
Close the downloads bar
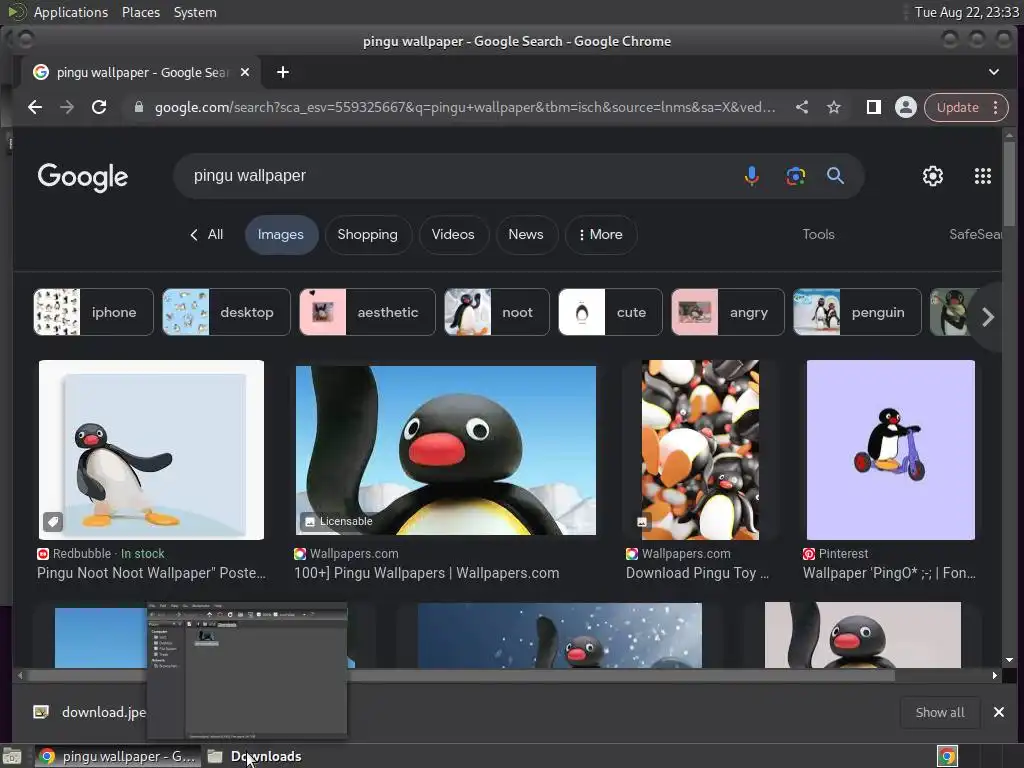tap(999, 712)
